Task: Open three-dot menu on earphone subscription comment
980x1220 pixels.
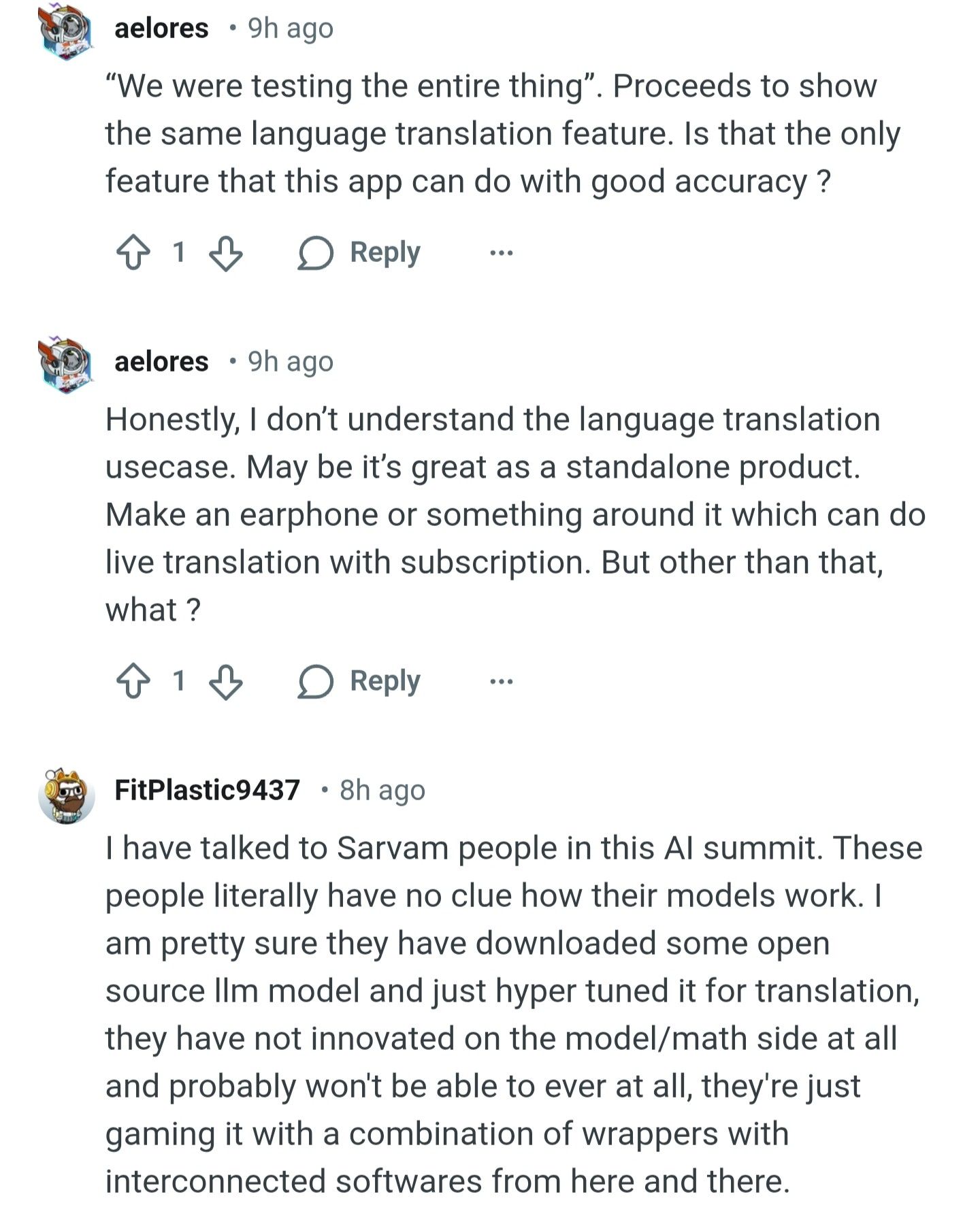Action: click(502, 681)
